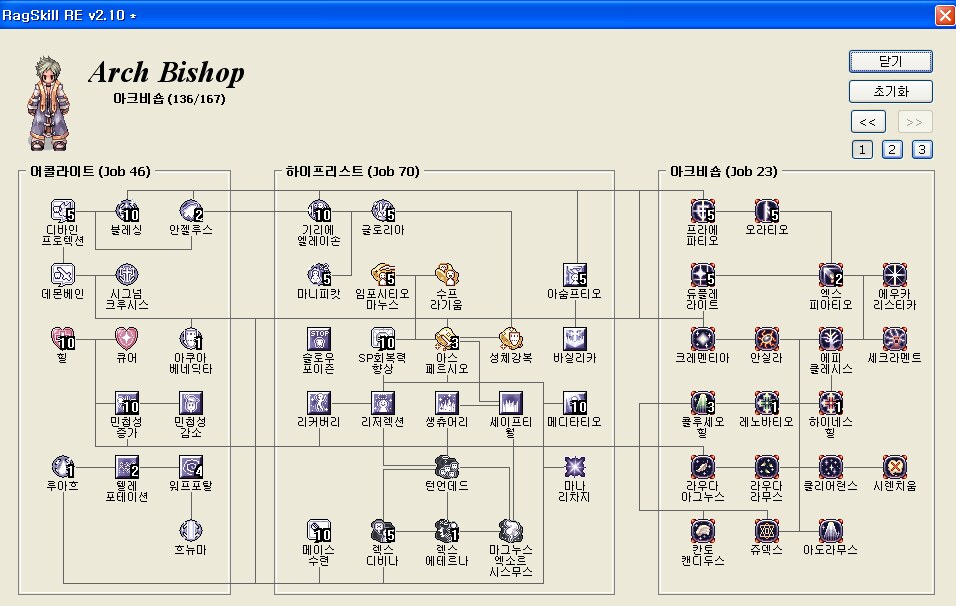Switch to skill page 1
The image size is (956, 606).
point(862,150)
